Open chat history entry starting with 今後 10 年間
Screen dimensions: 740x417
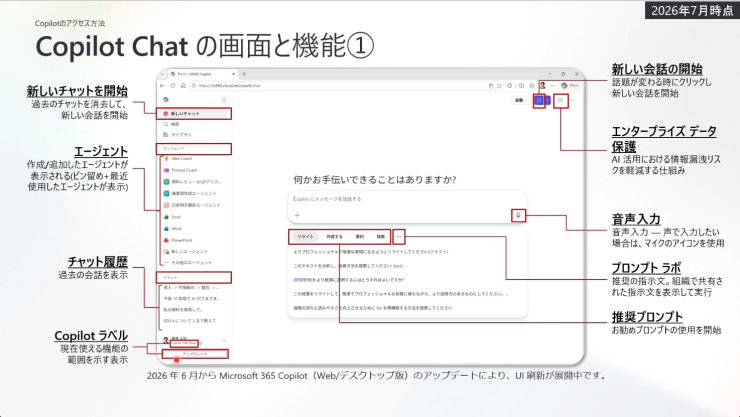pos(192,298)
